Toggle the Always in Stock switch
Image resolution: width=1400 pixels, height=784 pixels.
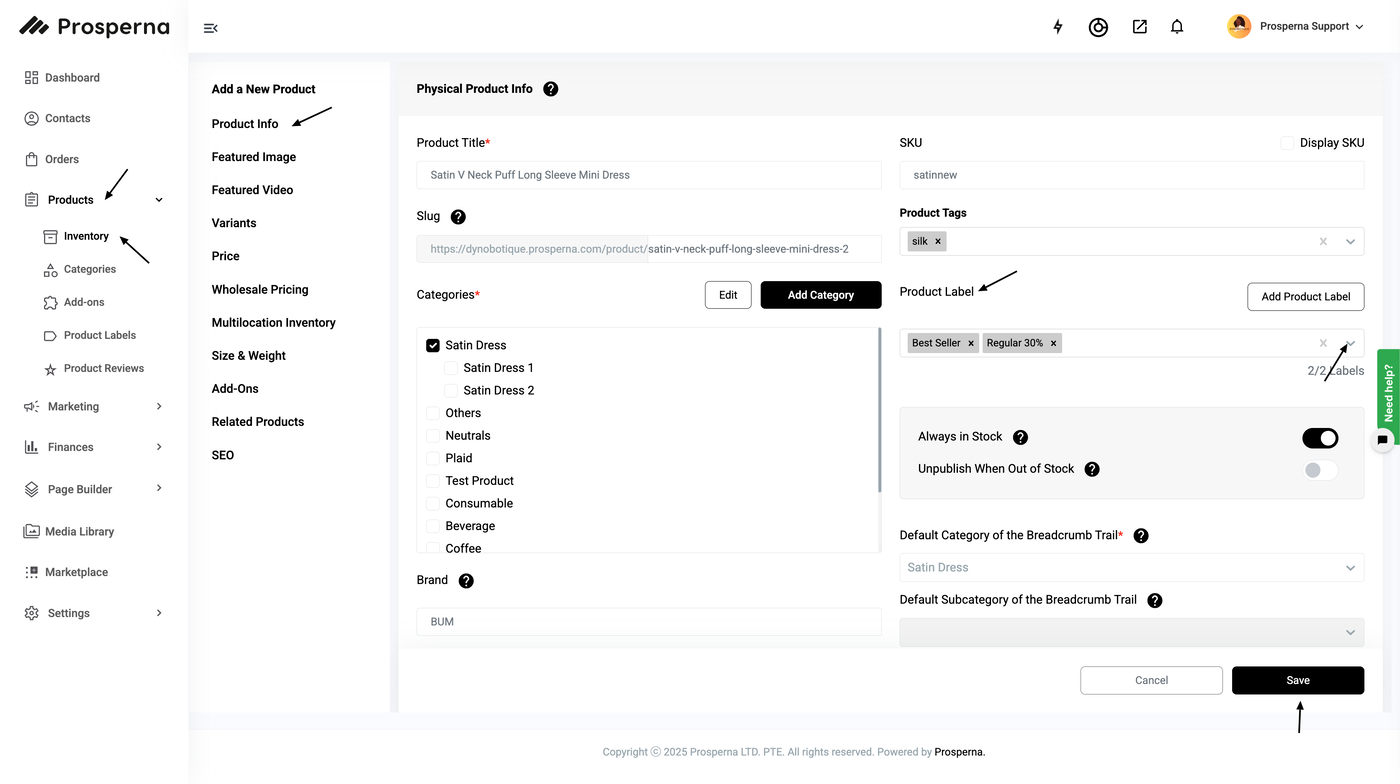[1320, 438]
